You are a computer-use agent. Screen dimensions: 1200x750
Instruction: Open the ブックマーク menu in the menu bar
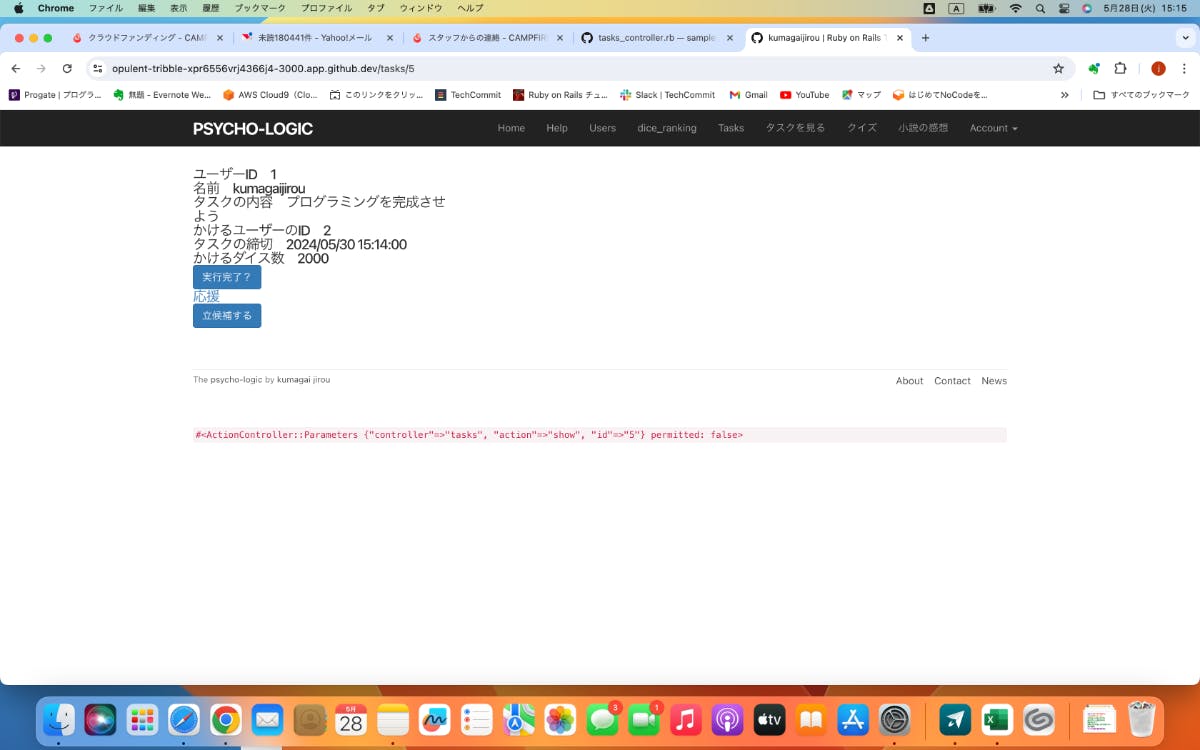click(x=259, y=8)
